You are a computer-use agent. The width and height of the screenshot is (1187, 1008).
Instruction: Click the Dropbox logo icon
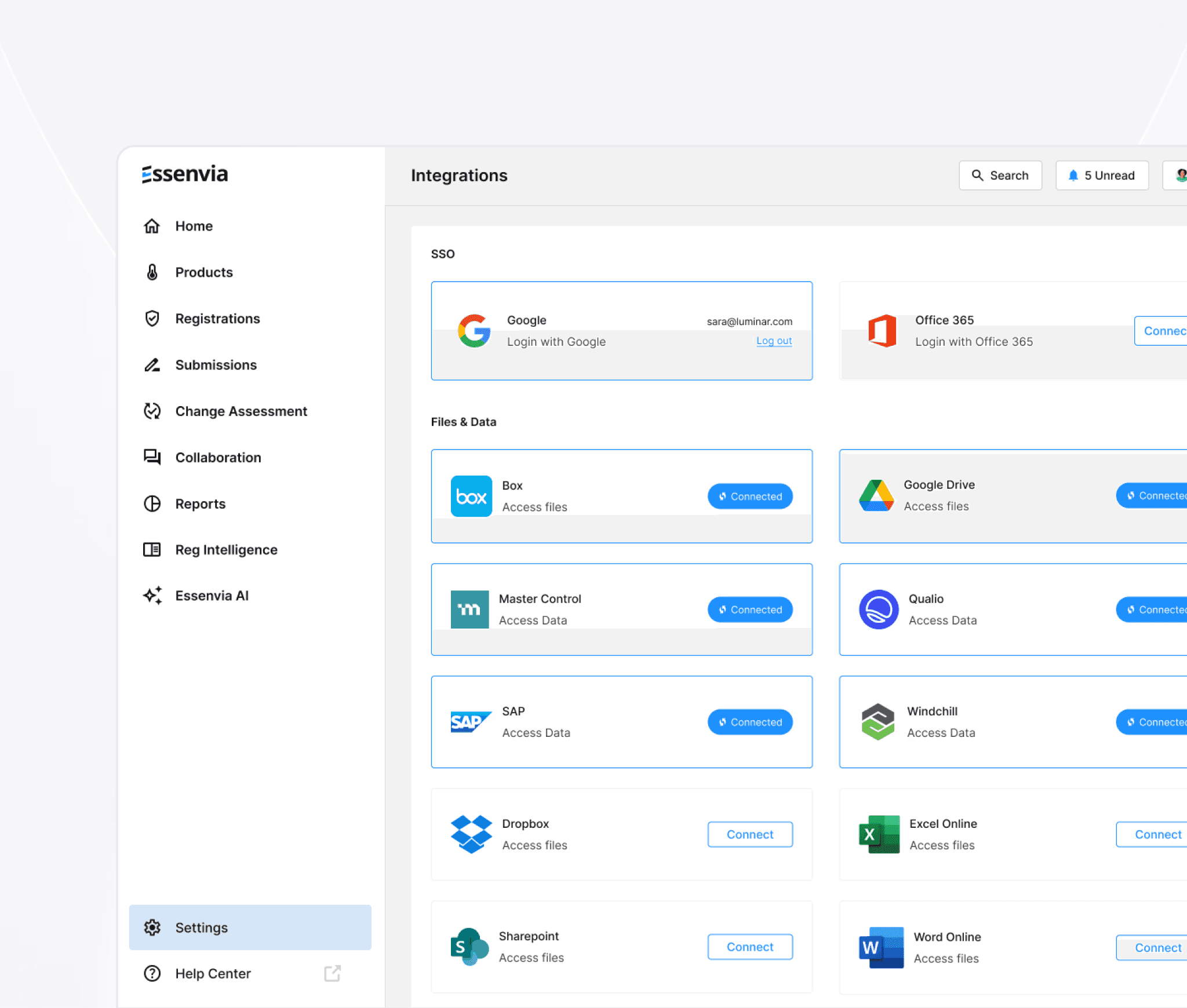pos(471,834)
